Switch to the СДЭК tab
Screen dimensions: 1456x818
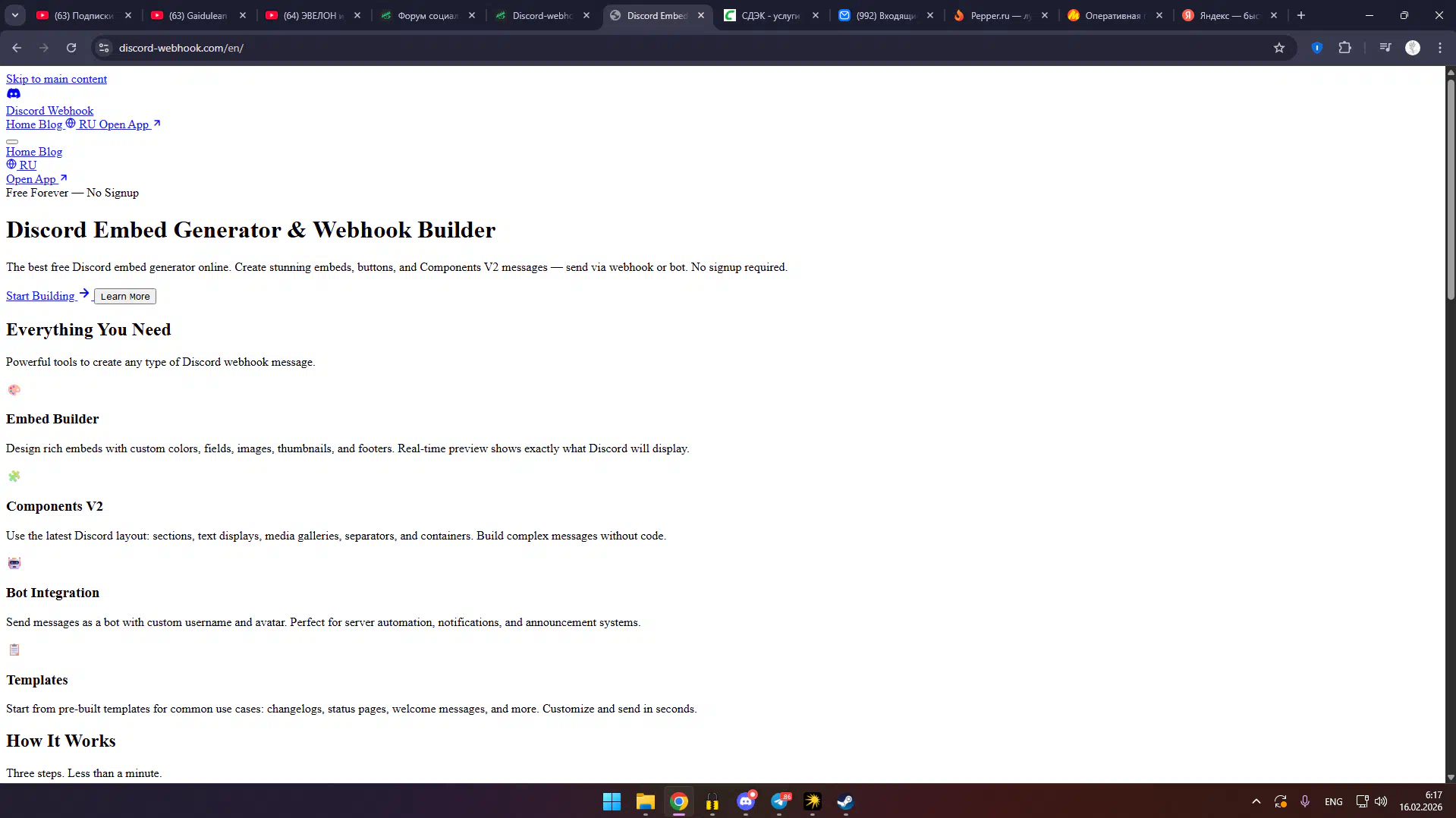click(770, 15)
